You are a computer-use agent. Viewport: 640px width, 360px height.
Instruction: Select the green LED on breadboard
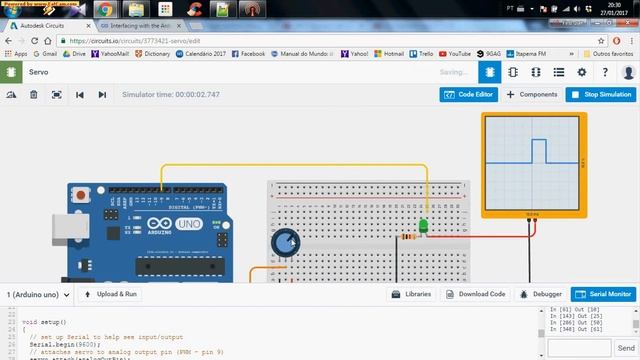point(423,226)
